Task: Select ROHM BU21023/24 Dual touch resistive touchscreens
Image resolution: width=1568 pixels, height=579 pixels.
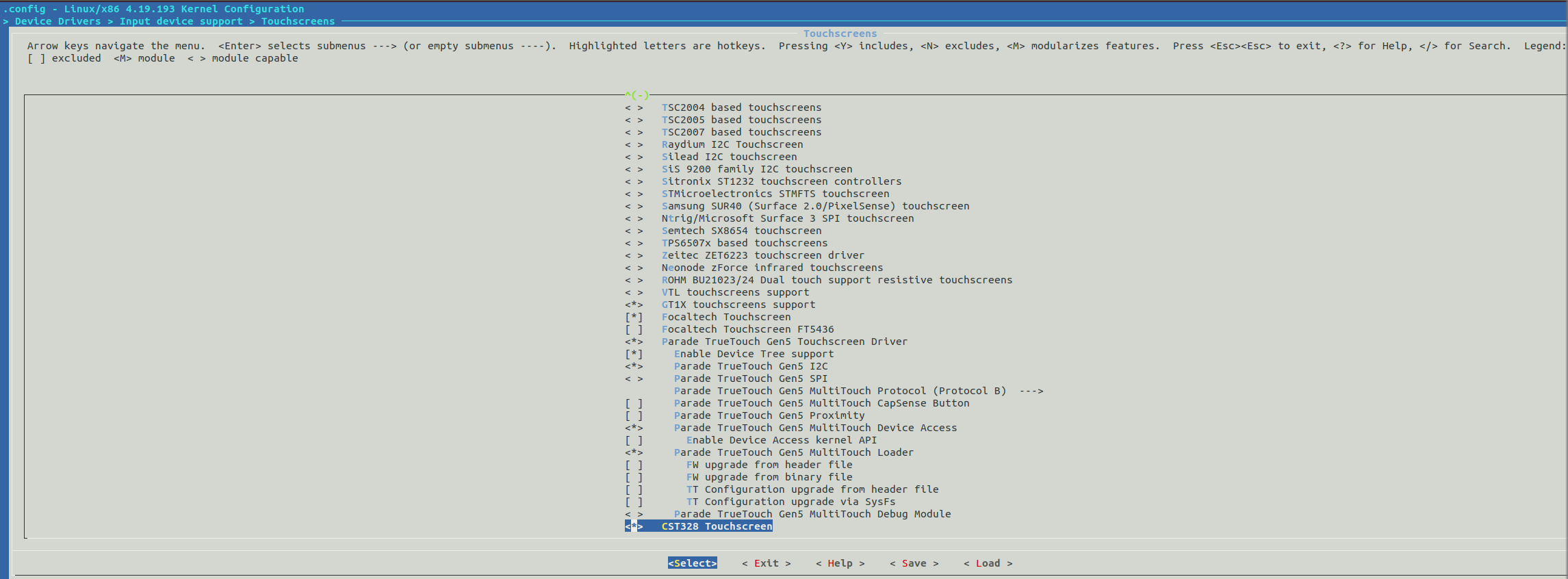Action: [x=819, y=280]
